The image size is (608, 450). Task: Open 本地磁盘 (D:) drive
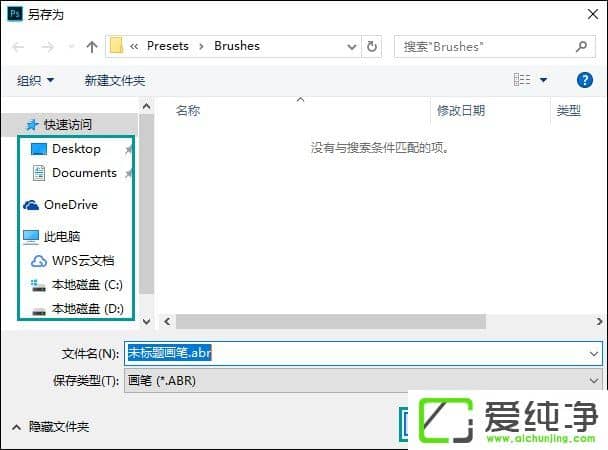[x=86, y=309]
